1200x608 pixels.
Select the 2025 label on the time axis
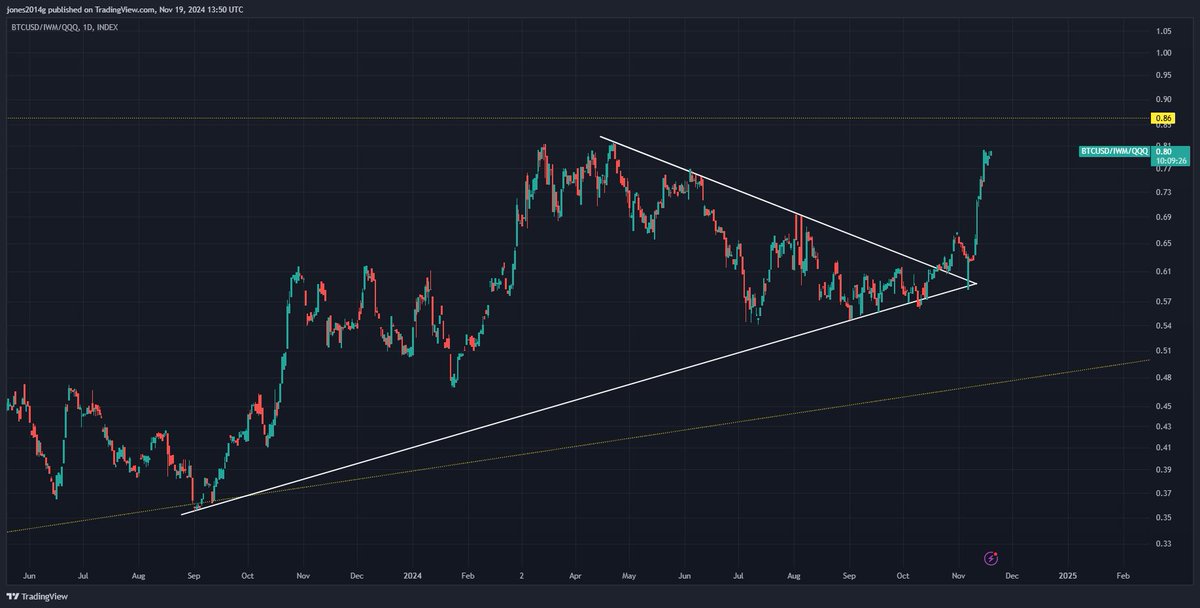[1068, 576]
